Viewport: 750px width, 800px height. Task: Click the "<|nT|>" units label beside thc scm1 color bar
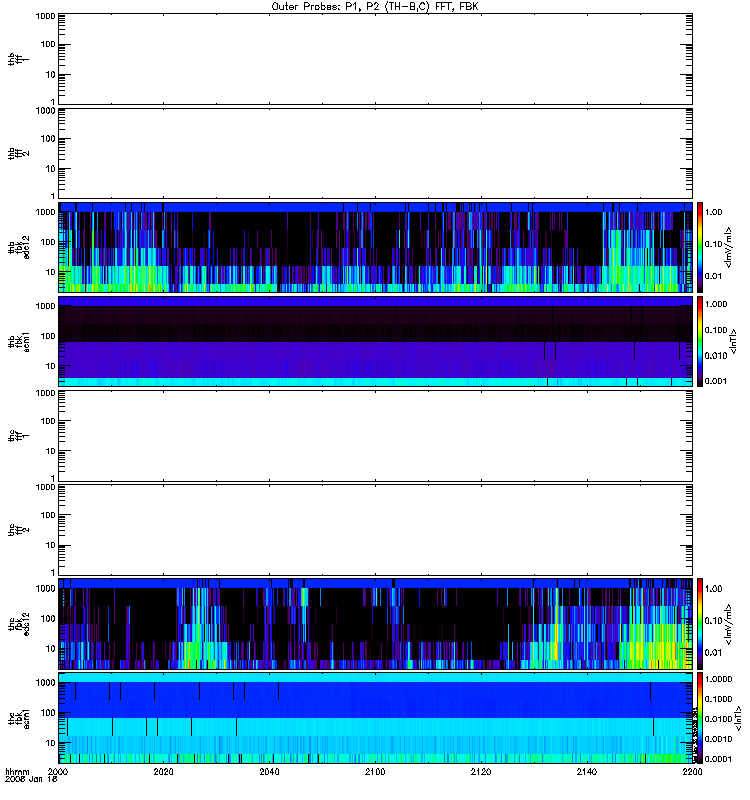pyautogui.click(x=738, y=718)
